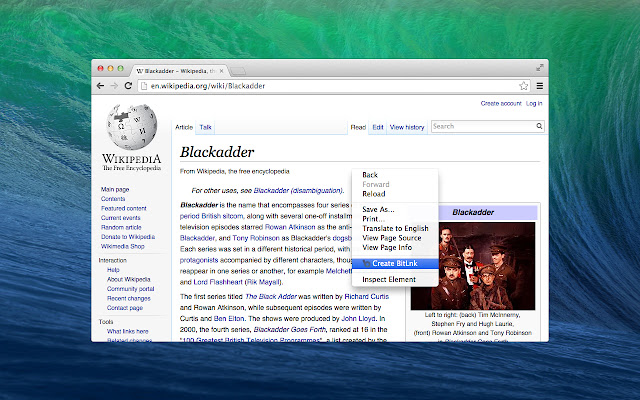Open the Recent changes link

pos(129,298)
